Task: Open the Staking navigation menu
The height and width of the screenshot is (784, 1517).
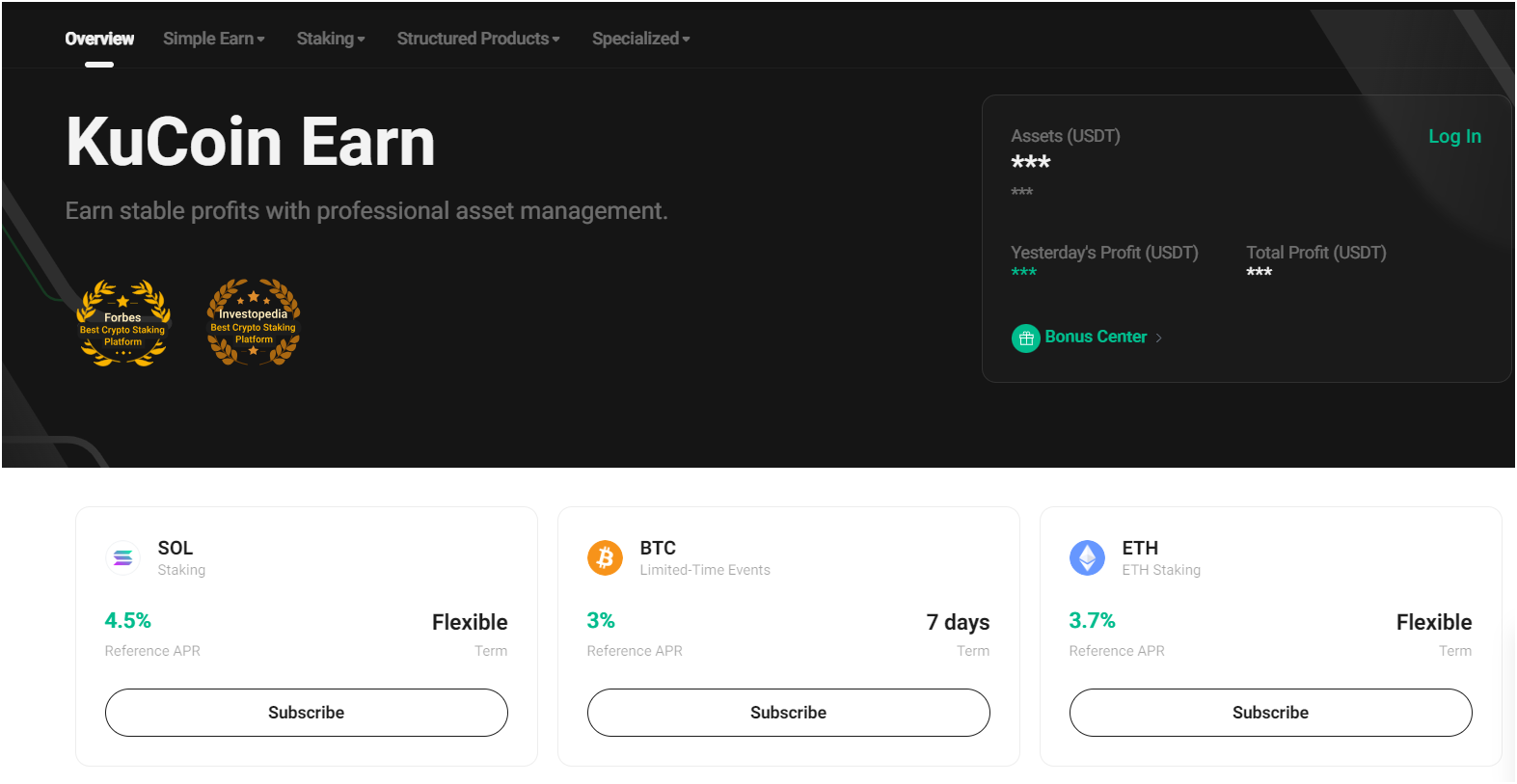Action: click(x=330, y=39)
